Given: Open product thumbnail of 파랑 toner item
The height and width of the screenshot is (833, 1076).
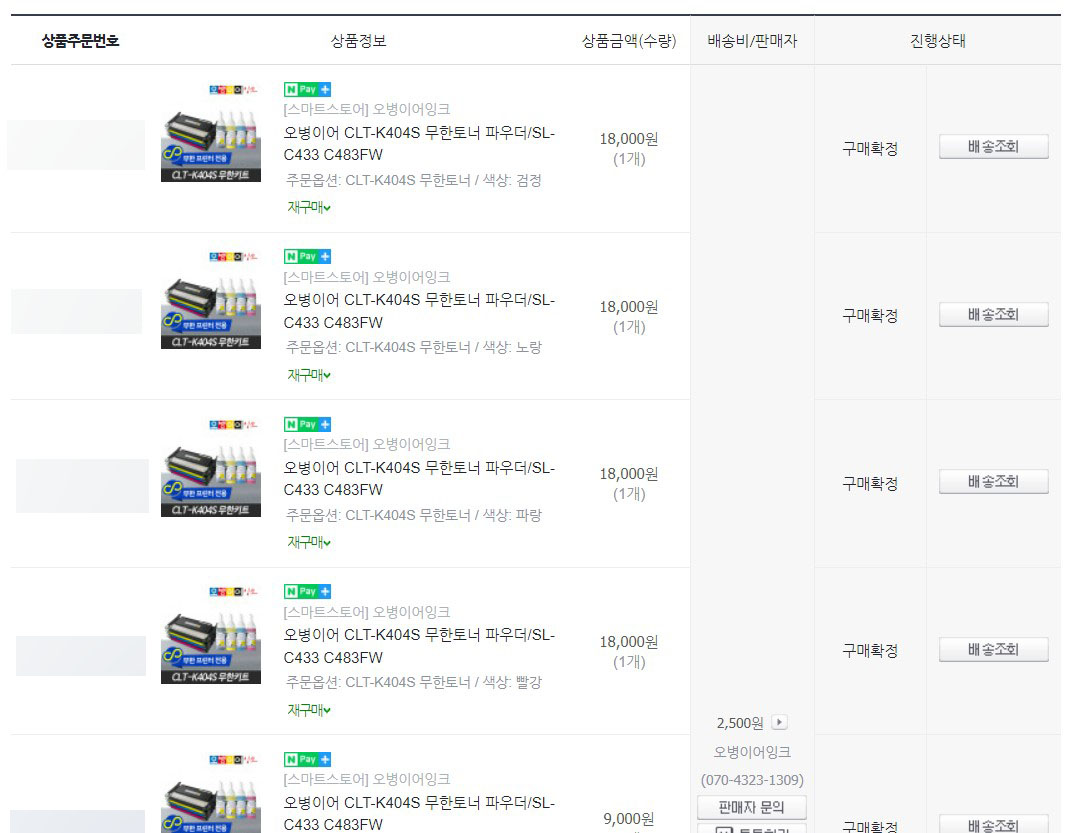Looking at the screenshot, I should pos(211,468).
